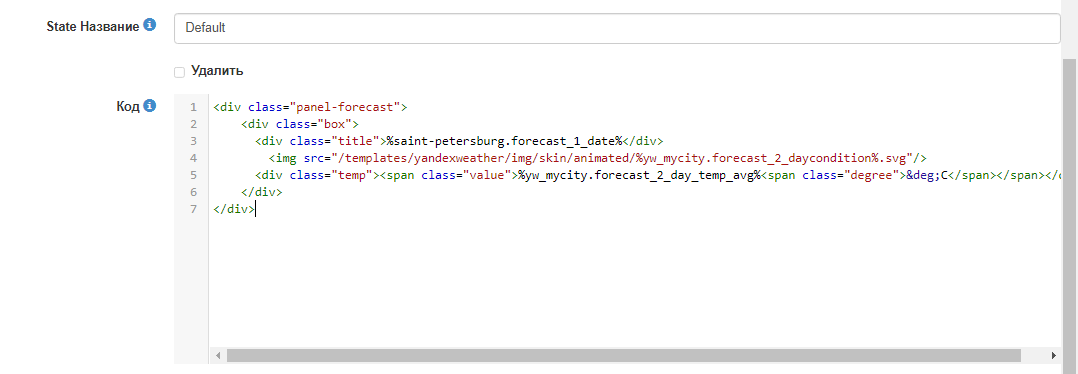
Task: Tick the Удалить checkbox
Action: pyautogui.click(x=179, y=72)
